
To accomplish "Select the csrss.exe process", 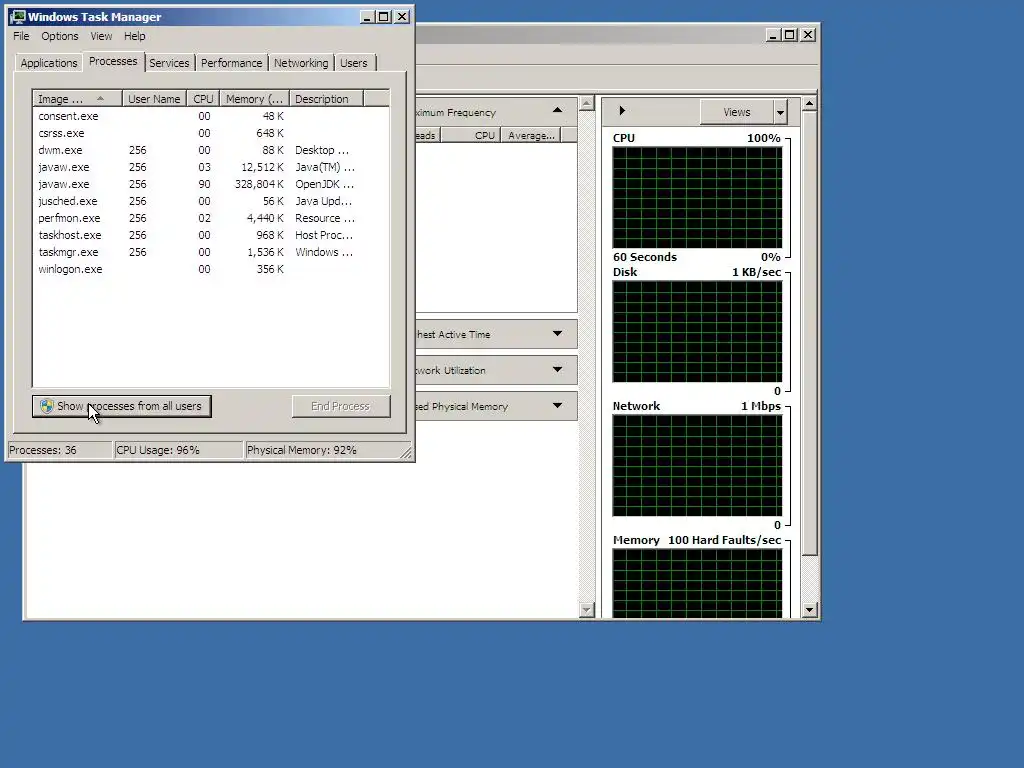I will click(x=210, y=133).
